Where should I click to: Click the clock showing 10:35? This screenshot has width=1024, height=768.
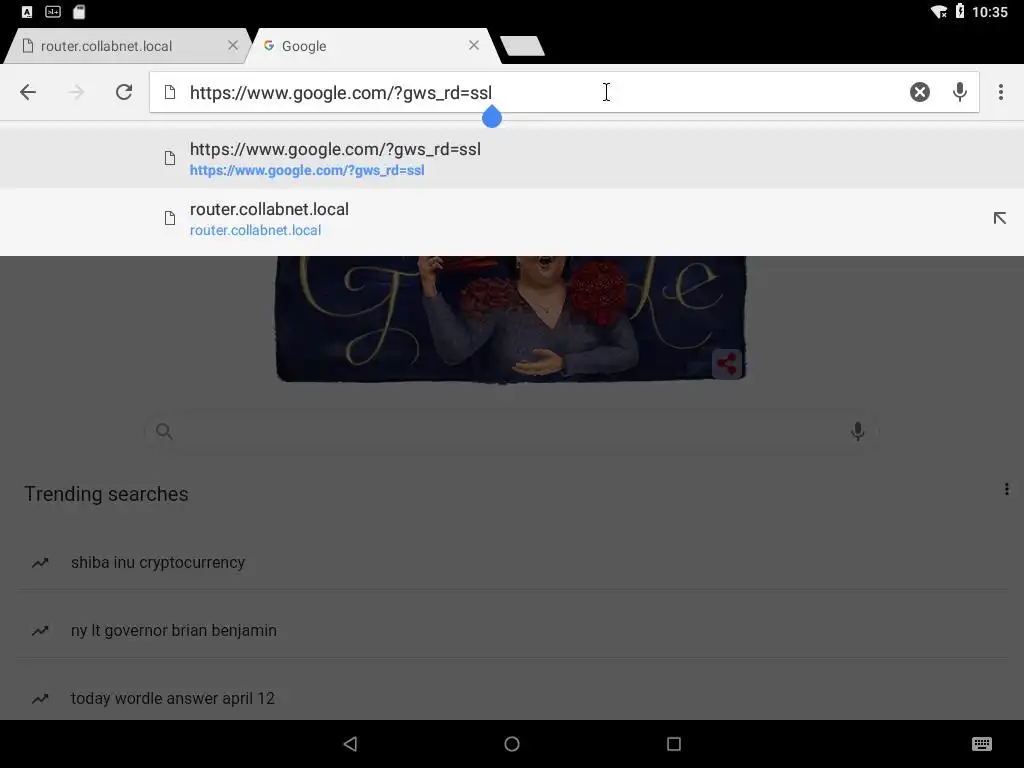pyautogui.click(x=989, y=12)
